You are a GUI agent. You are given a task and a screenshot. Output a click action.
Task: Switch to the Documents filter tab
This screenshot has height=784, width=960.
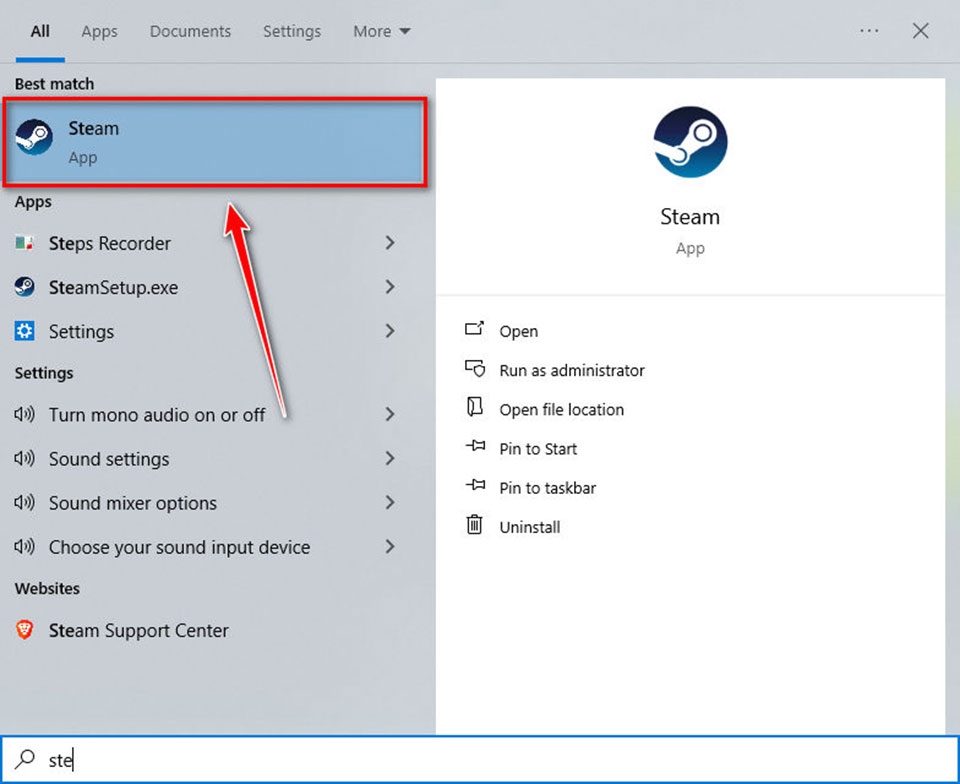(x=190, y=31)
